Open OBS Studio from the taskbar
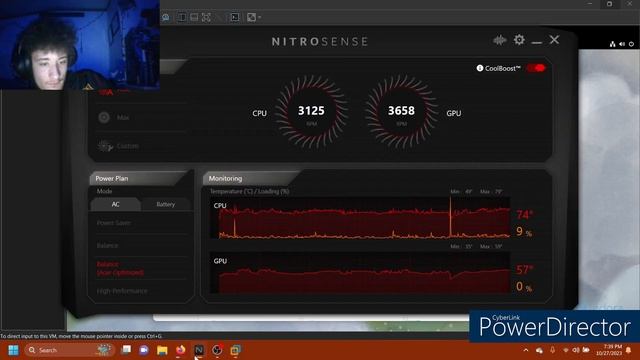This screenshot has height=360, width=640. click(217, 350)
